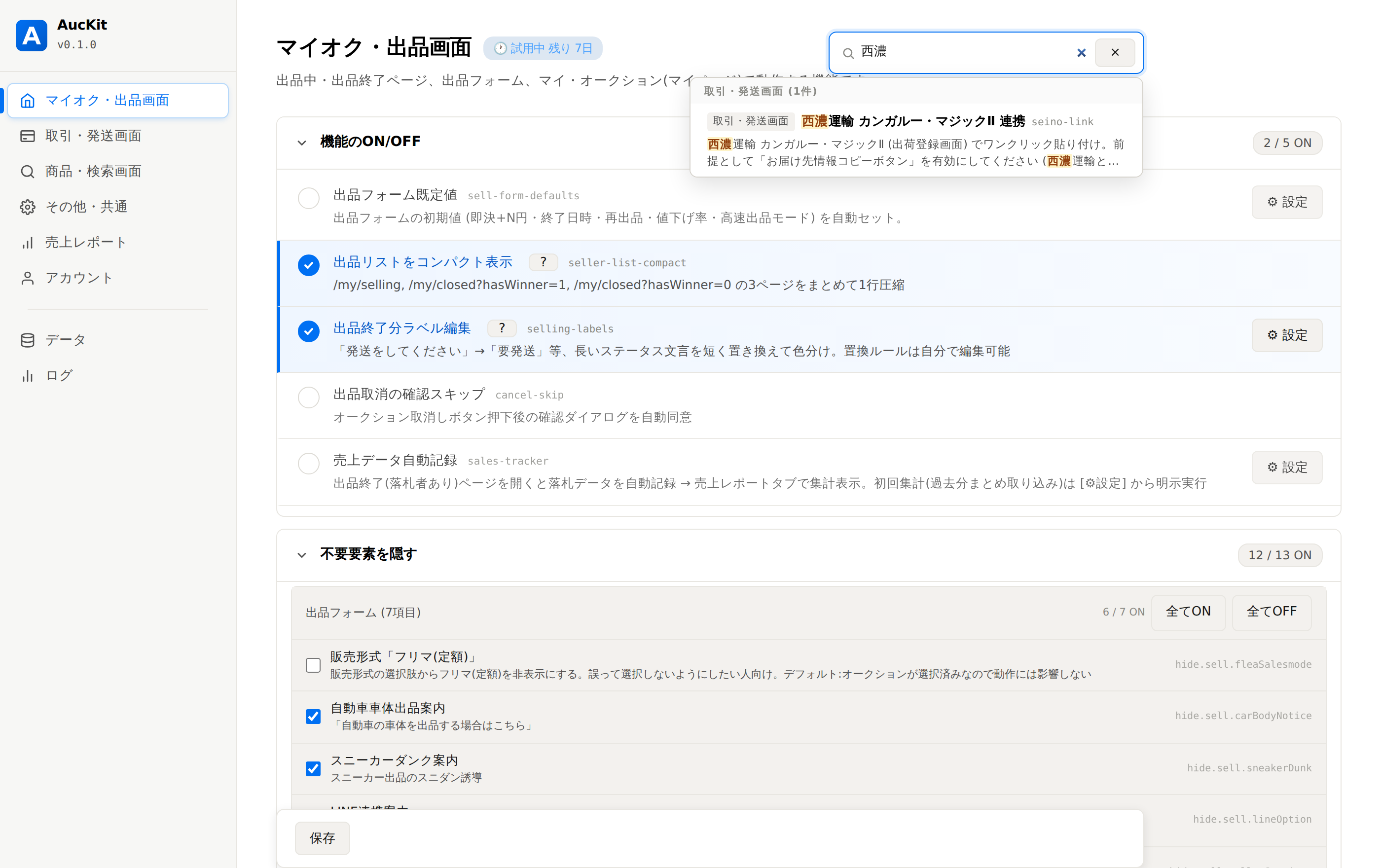Image resolution: width=1381 pixels, height=868 pixels.
Task: Collapse the 機能のON/OFF section chevron
Action: (x=302, y=143)
